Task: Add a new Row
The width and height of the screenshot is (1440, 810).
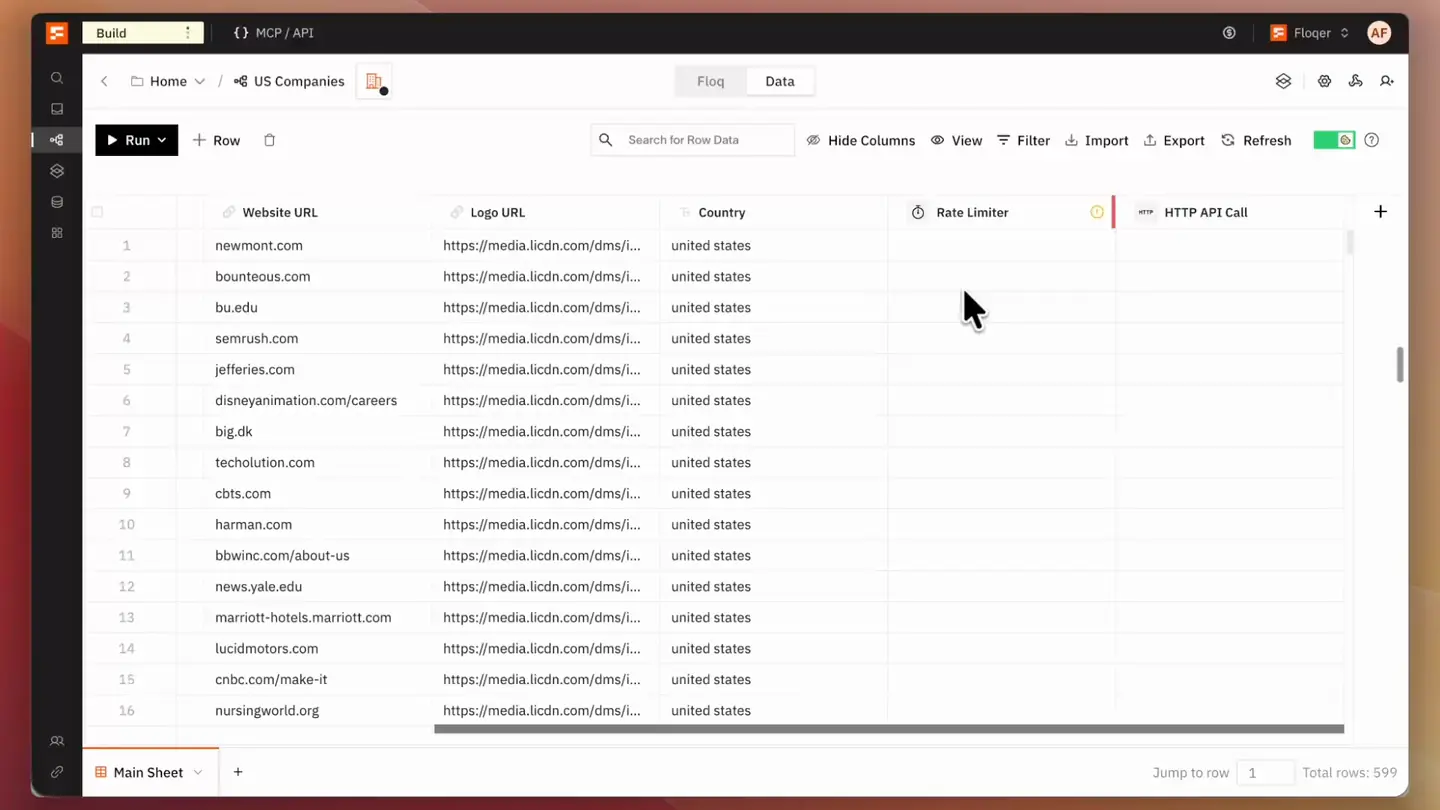Action: 216,140
